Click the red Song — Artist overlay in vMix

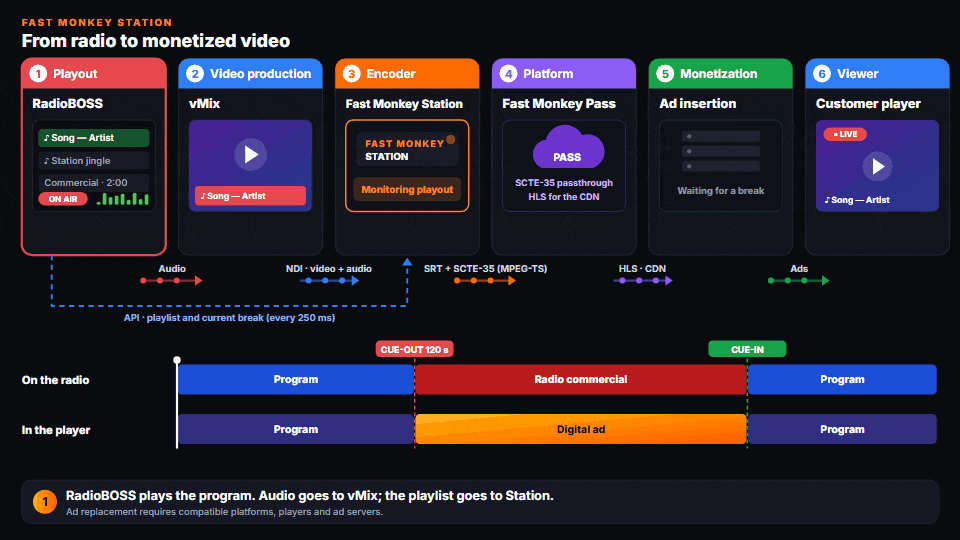click(250, 196)
